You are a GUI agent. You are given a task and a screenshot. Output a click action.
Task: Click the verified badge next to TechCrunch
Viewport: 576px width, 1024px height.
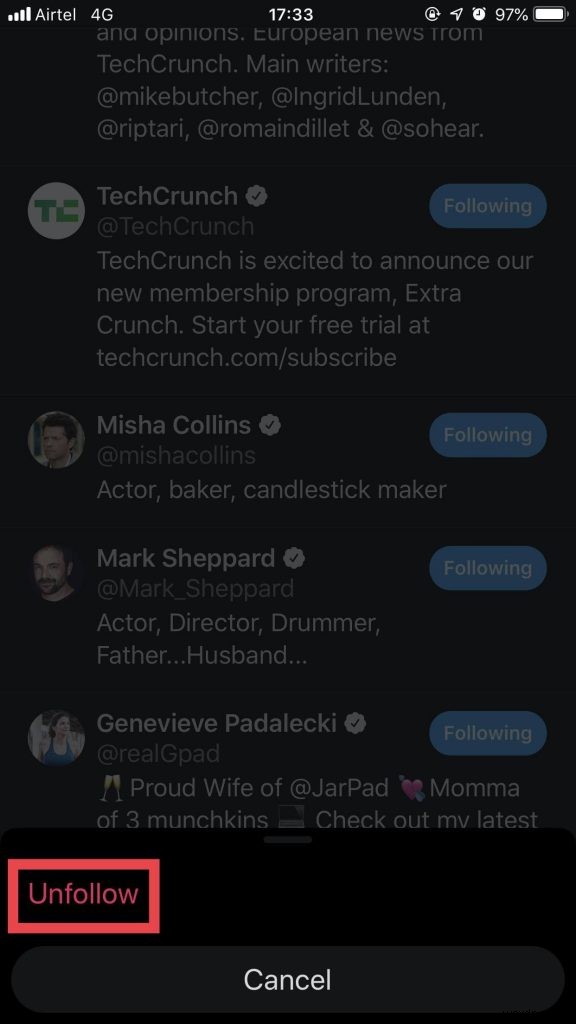(257, 196)
